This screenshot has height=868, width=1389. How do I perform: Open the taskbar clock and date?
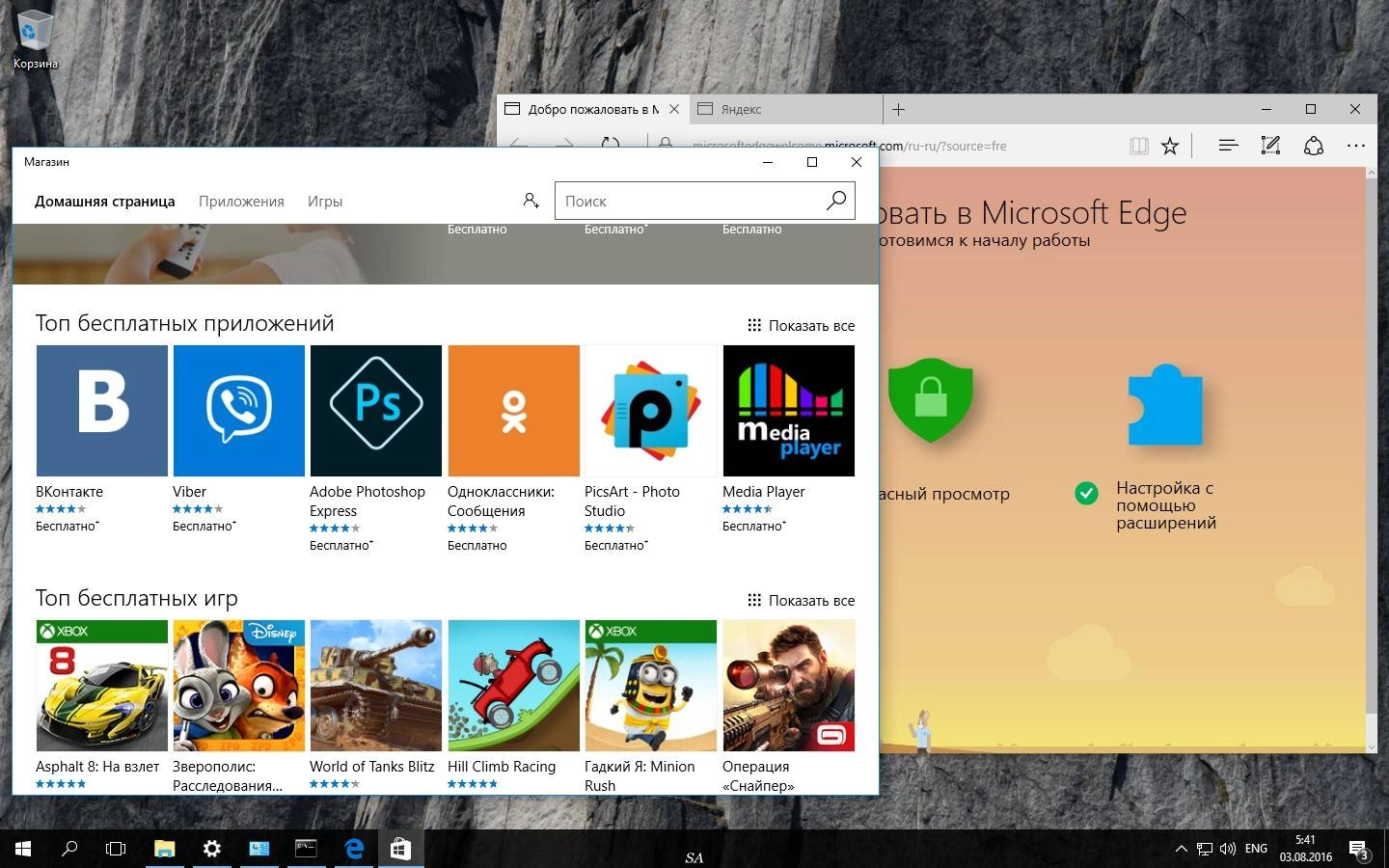point(1306,849)
